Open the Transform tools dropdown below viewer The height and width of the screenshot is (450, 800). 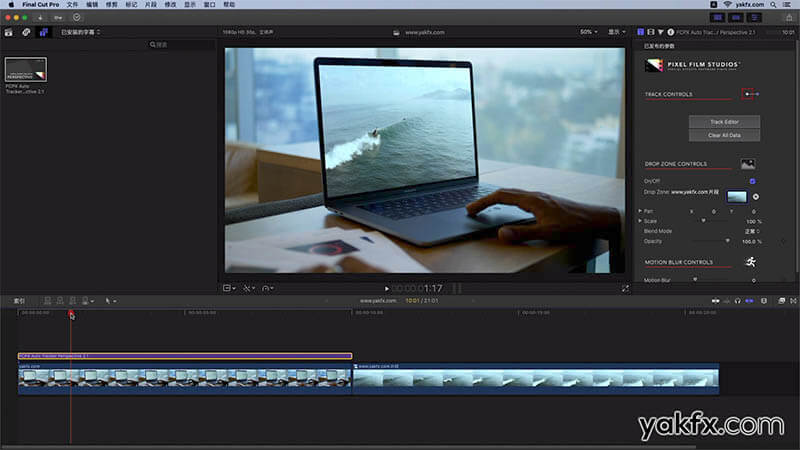230,288
